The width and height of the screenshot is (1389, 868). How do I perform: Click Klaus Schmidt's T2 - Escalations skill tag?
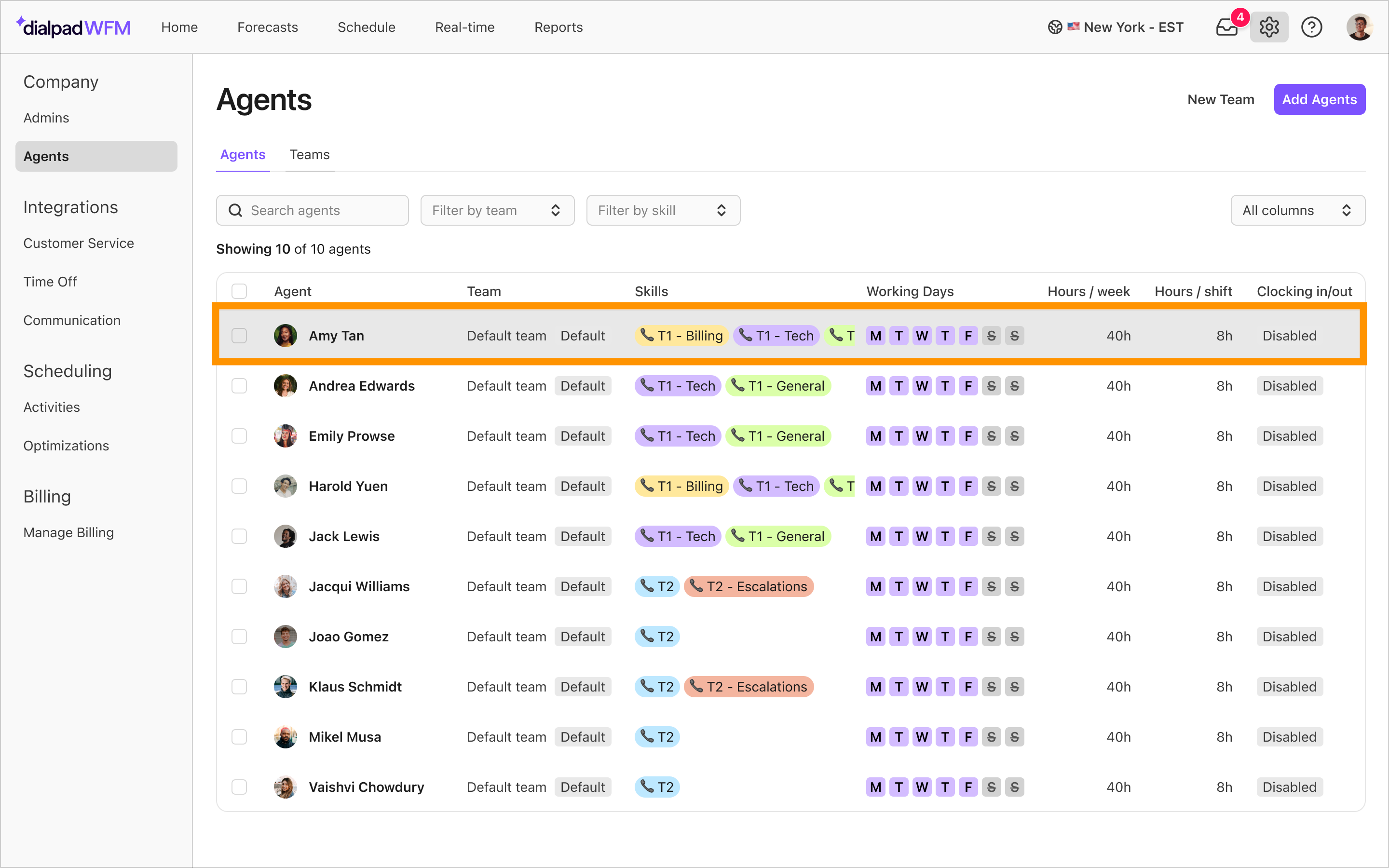click(x=749, y=687)
